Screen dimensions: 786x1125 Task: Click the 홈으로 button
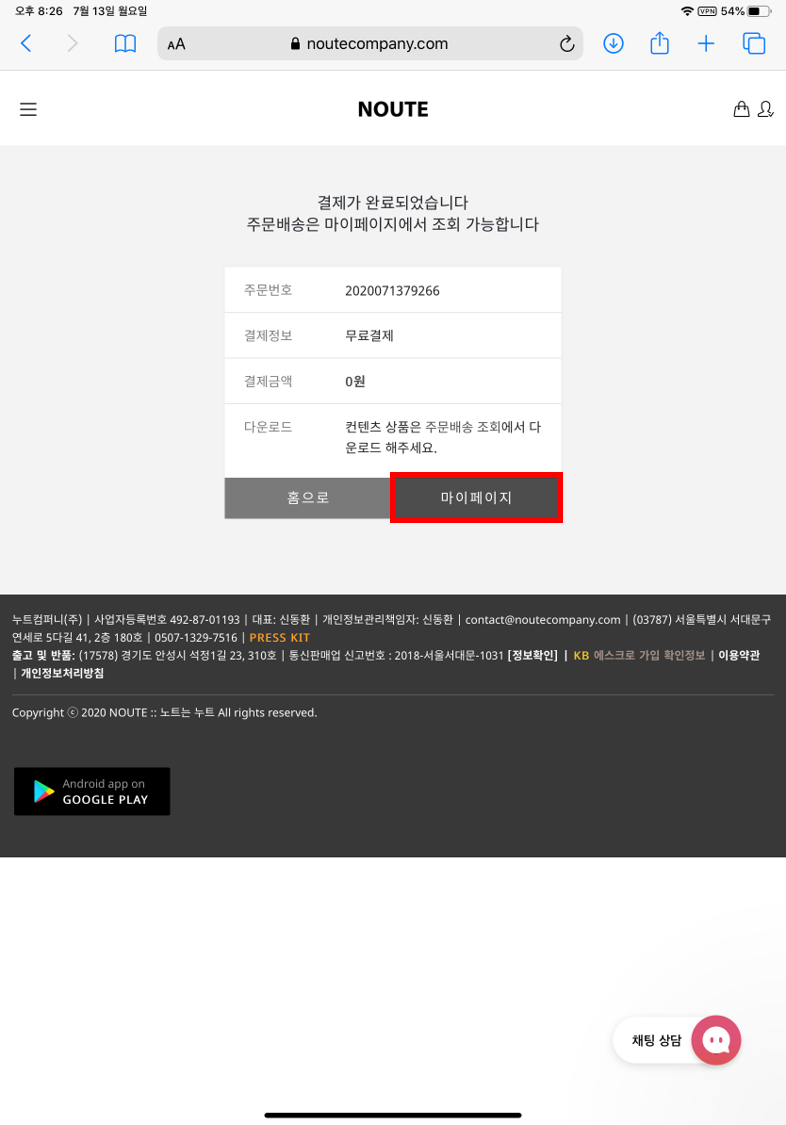pos(308,498)
